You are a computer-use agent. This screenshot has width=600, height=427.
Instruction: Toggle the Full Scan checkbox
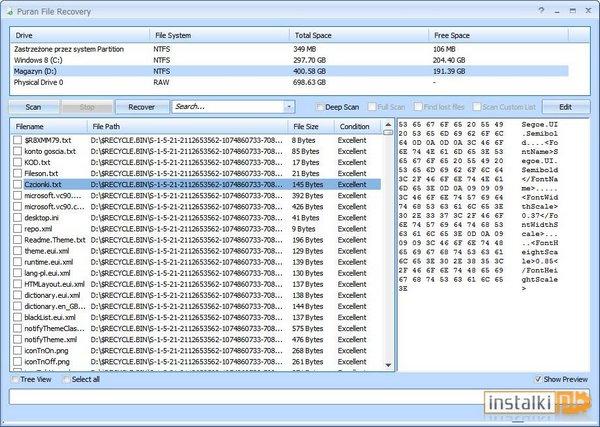[x=372, y=107]
